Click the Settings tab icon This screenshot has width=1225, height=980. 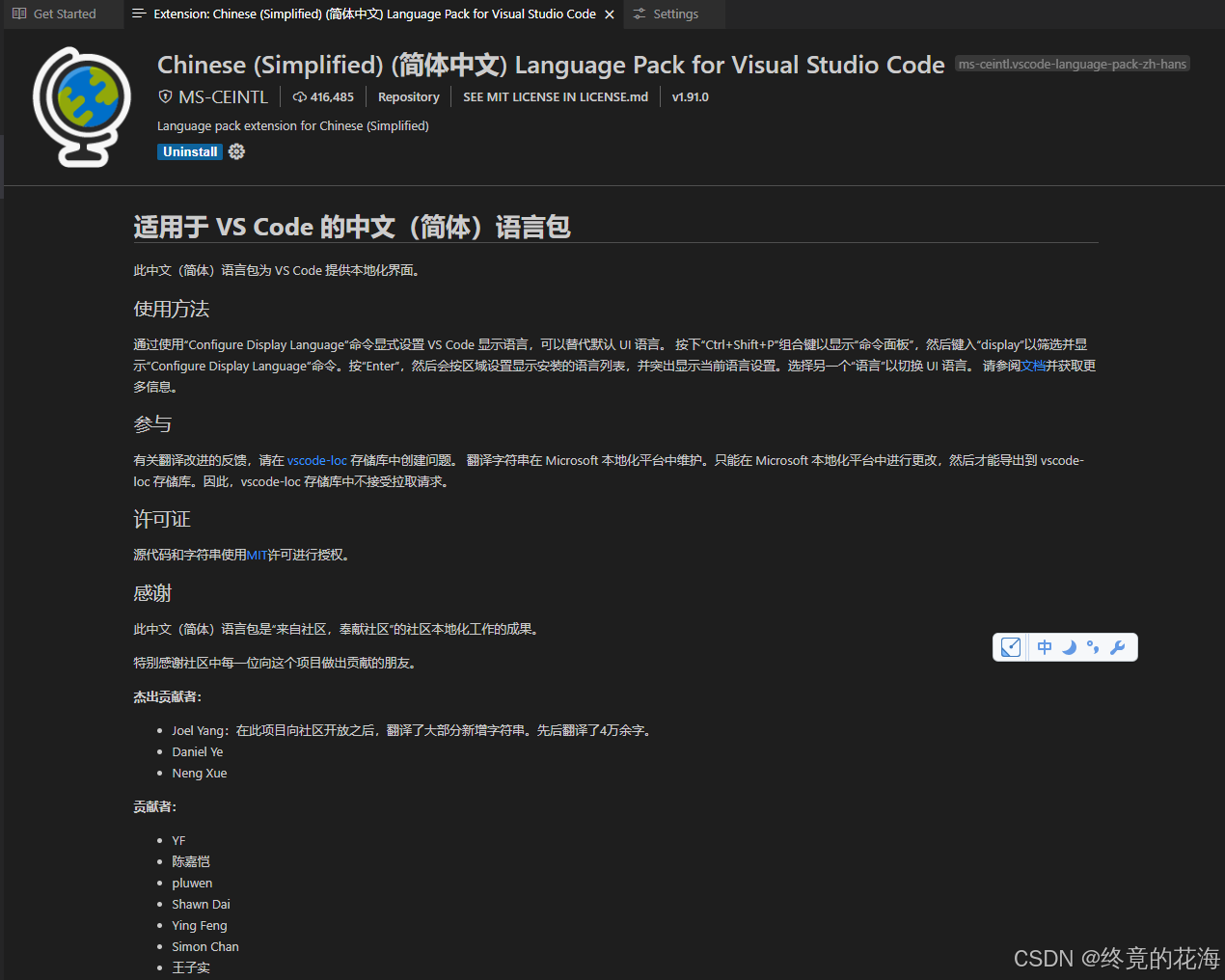pyautogui.click(x=640, y=14)
